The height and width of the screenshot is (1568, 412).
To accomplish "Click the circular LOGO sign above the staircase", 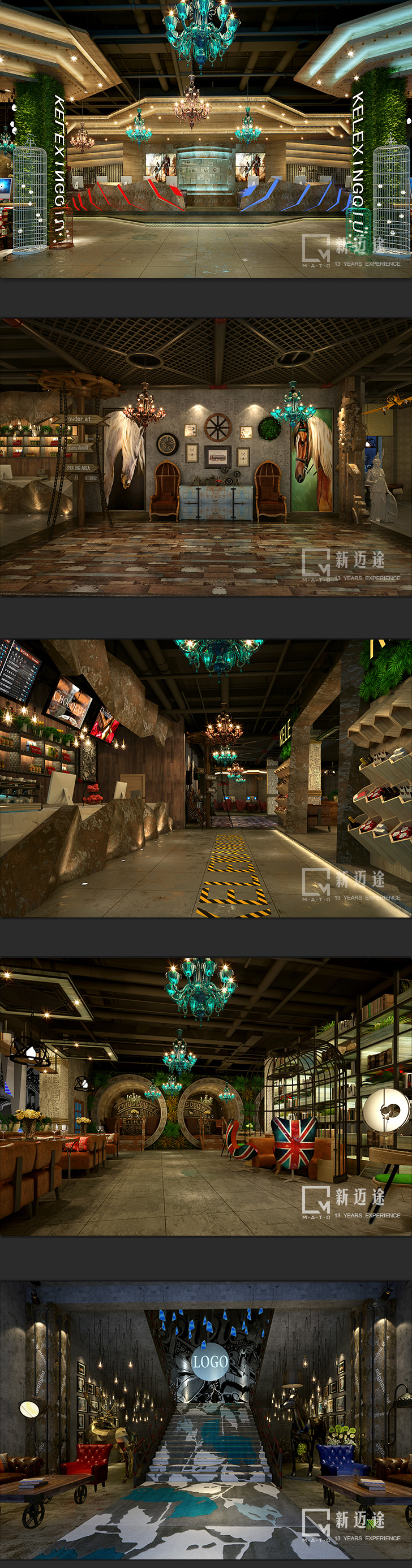I will tap(209, 1362).
